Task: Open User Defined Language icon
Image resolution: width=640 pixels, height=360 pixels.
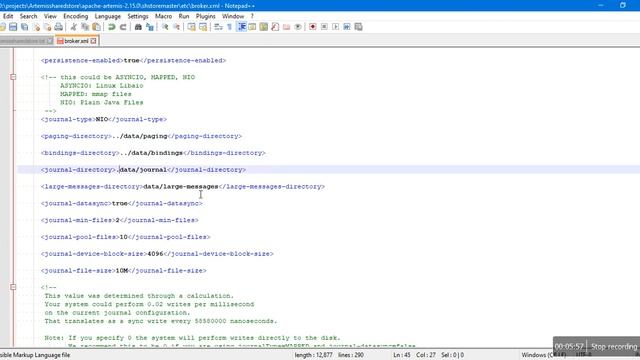Action: click(252, 27)
